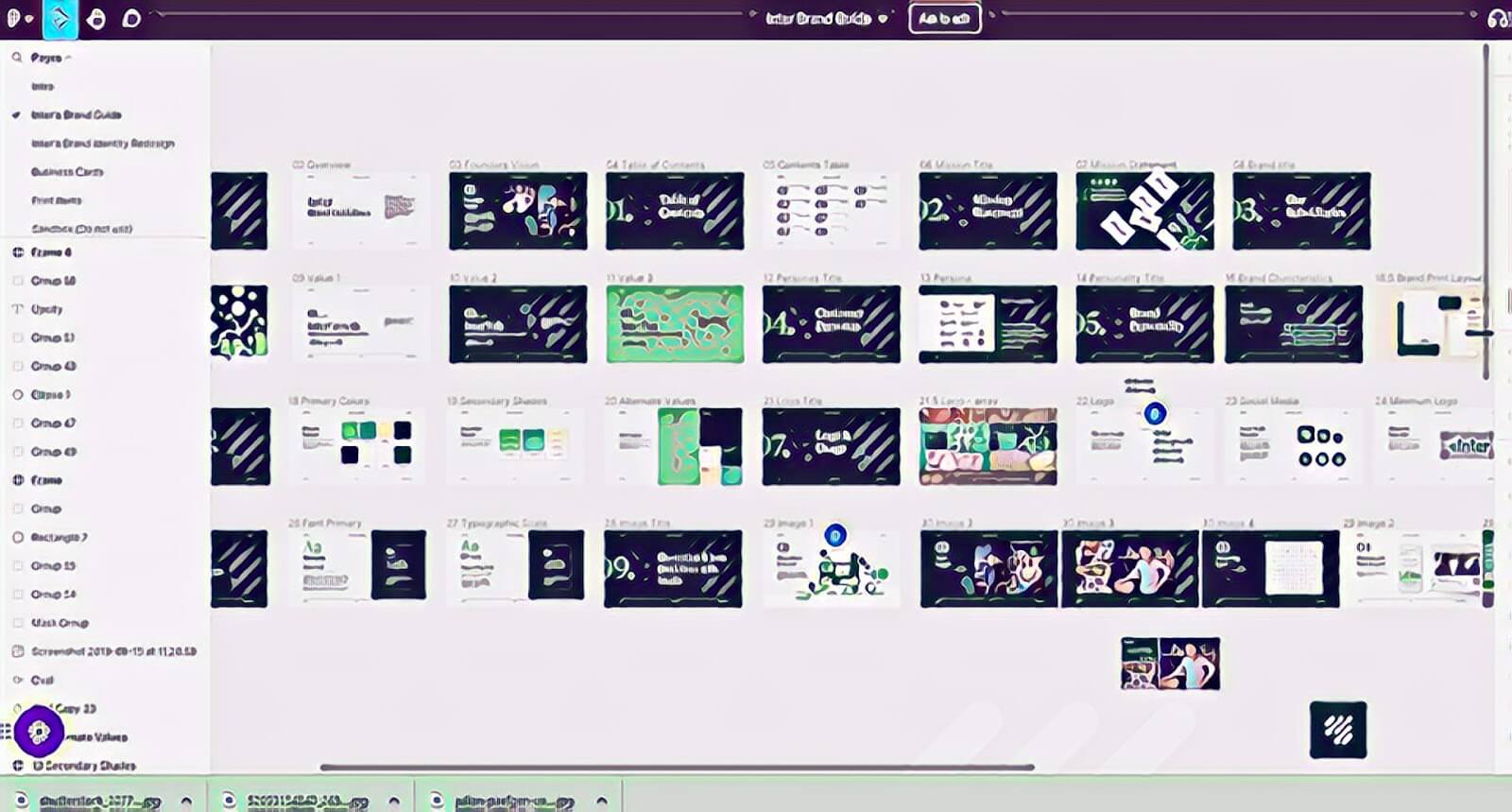The height and width of the screenshot is (812, 1512).
Task: Click the file title in top bar
Action: [818, 18]
